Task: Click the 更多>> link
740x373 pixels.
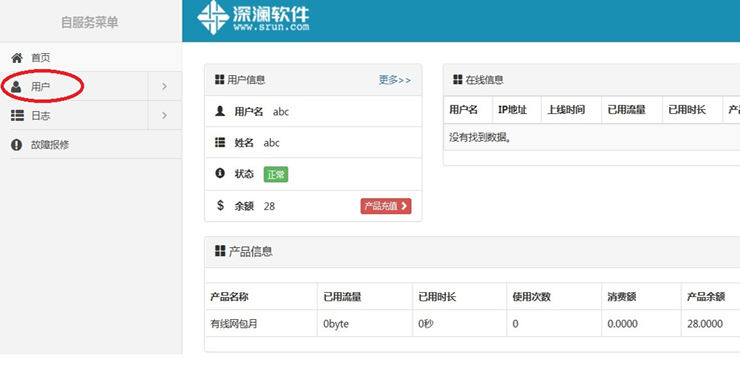Action: click(x=395, y=80)
